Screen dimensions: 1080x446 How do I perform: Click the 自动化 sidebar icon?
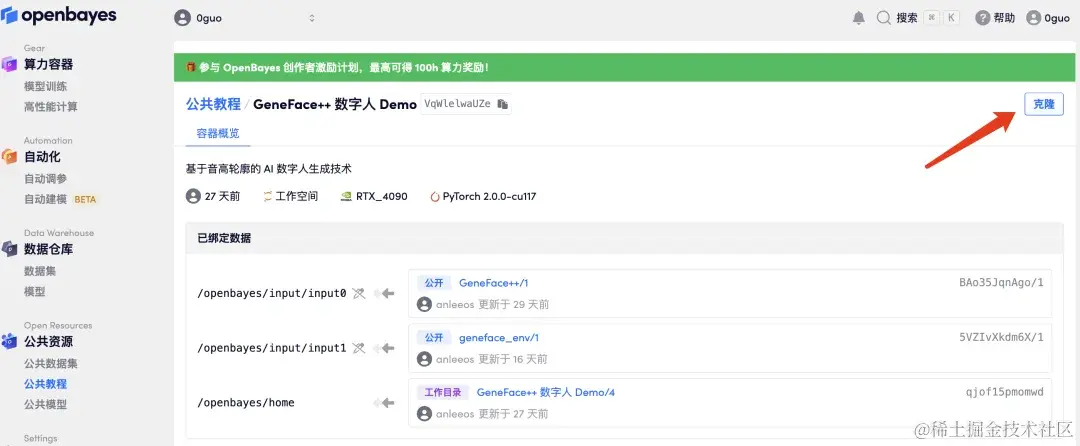point(10,156)
